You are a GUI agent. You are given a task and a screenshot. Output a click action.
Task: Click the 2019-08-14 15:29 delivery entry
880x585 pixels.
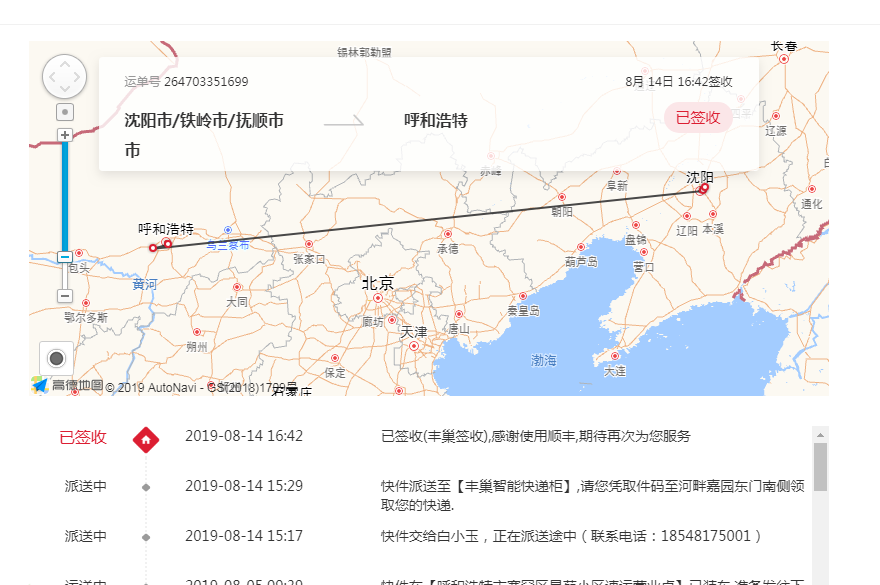(243, 486)
